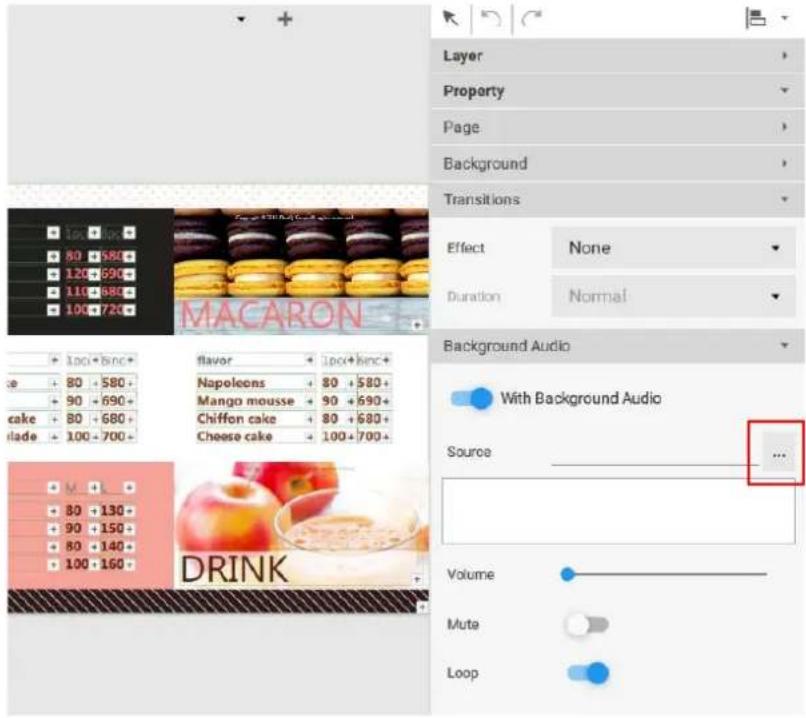Expand the Page section

coord(617,127)
